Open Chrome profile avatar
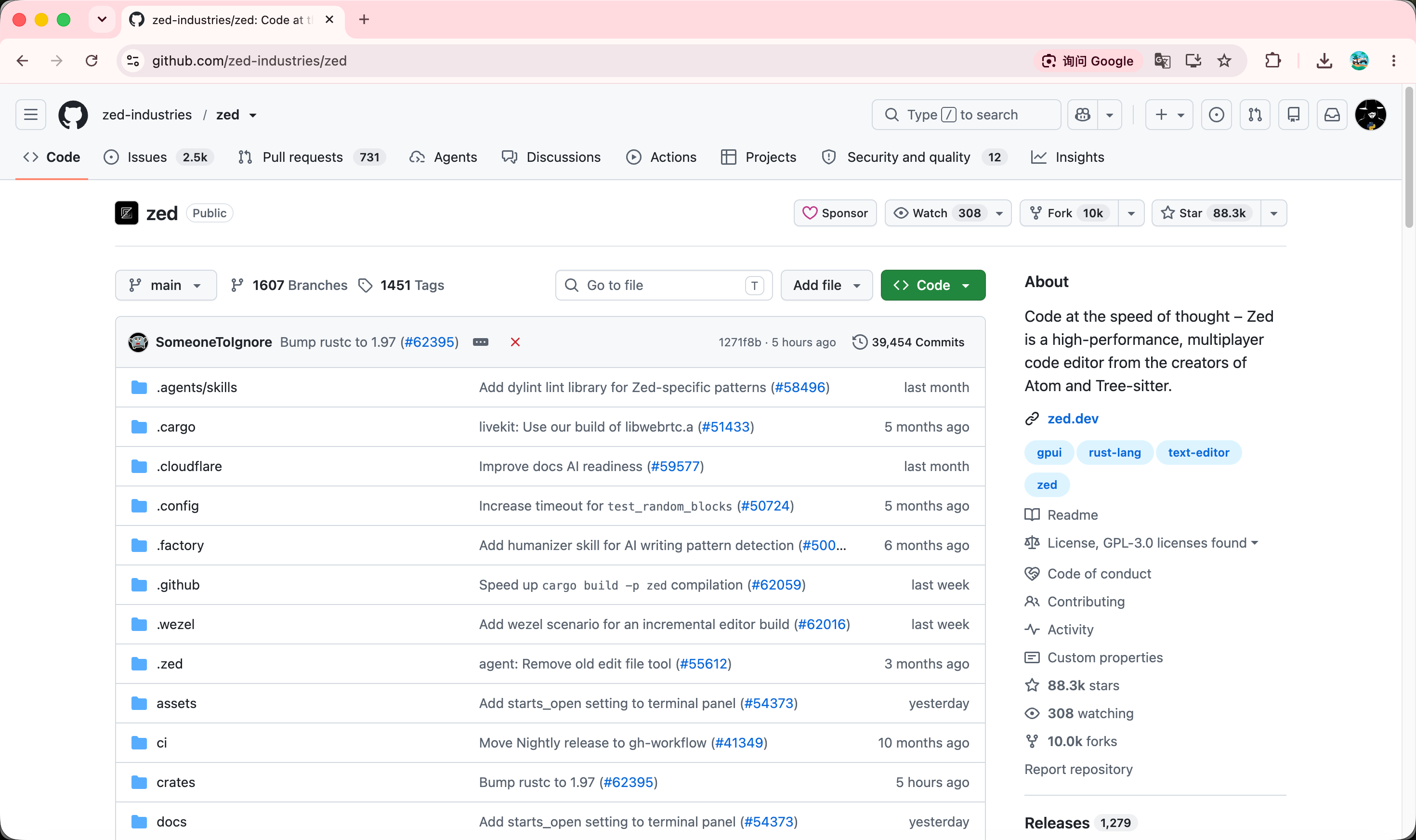 [1359, 61]
